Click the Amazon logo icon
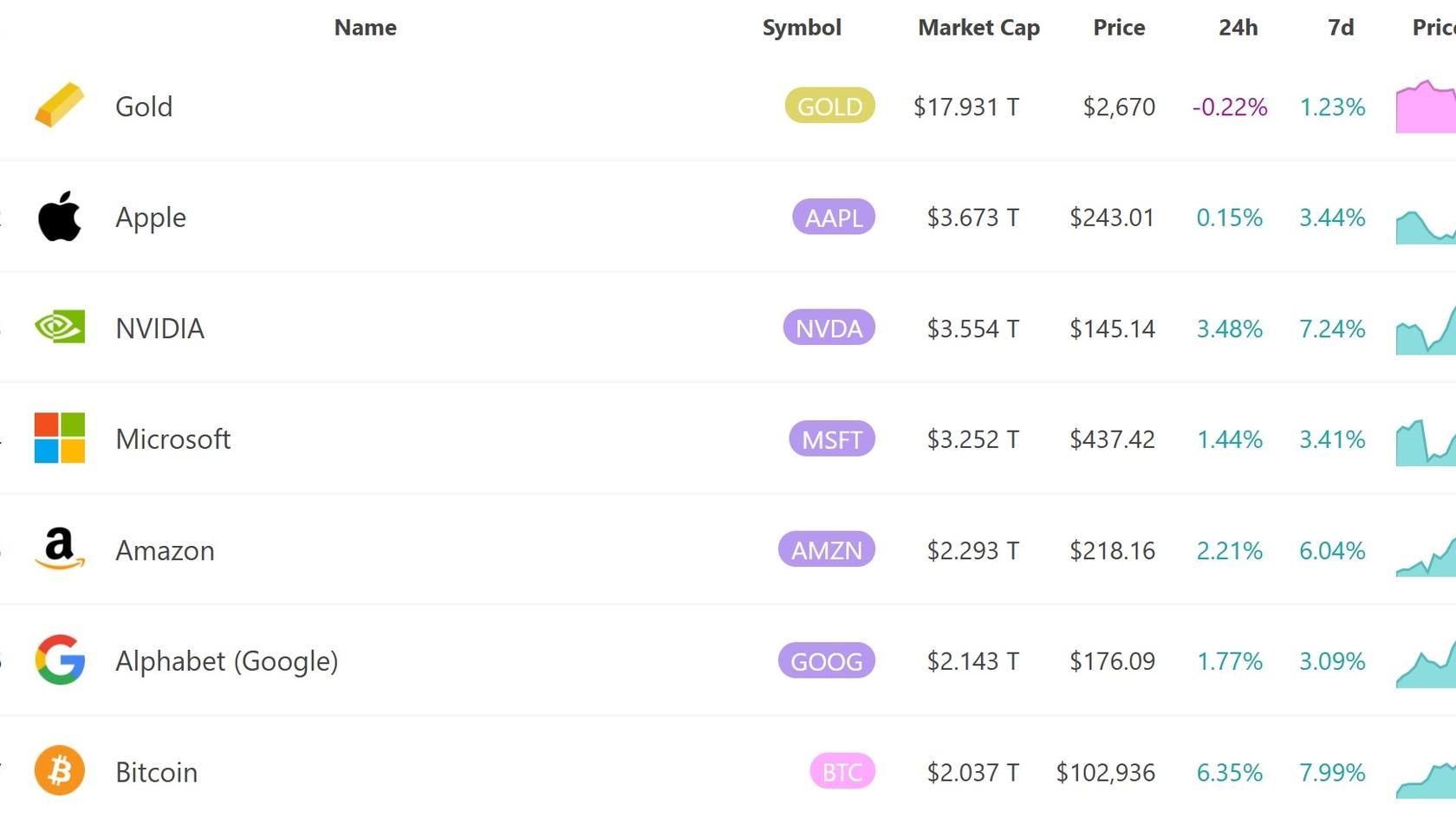The height and width of the screenshot is (818, 1456). (x=60, y=549)
